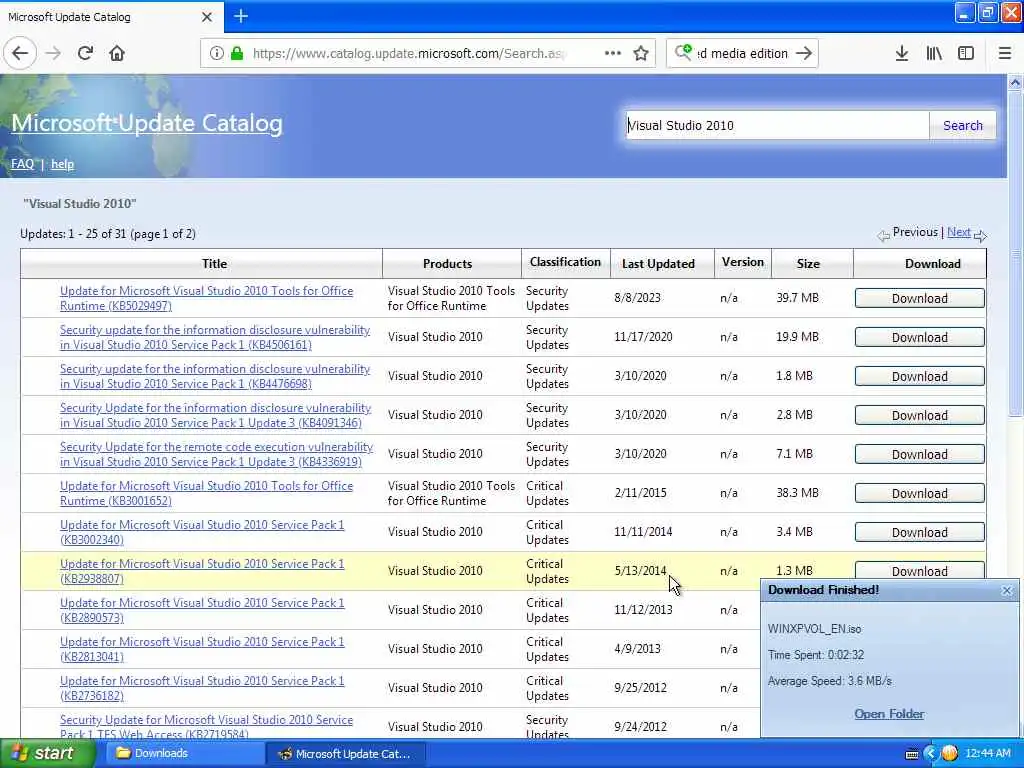Open KB2736182 Service Pack 1 link
The width and height of the screenshot is (1024, 768).
(202, 688)
